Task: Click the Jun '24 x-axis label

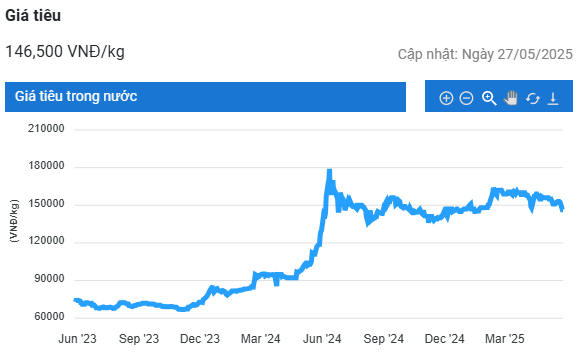Action: tap(322, 339)
